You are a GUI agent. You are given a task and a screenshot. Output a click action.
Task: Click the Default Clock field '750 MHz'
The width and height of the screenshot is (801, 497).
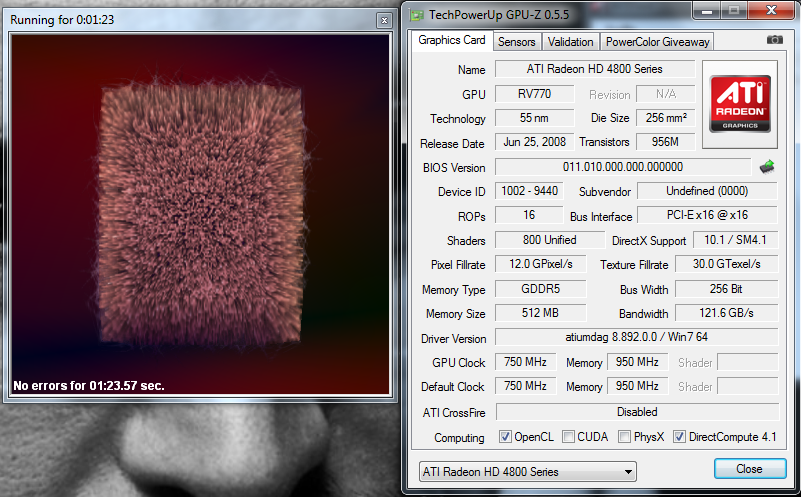[526, 386]
